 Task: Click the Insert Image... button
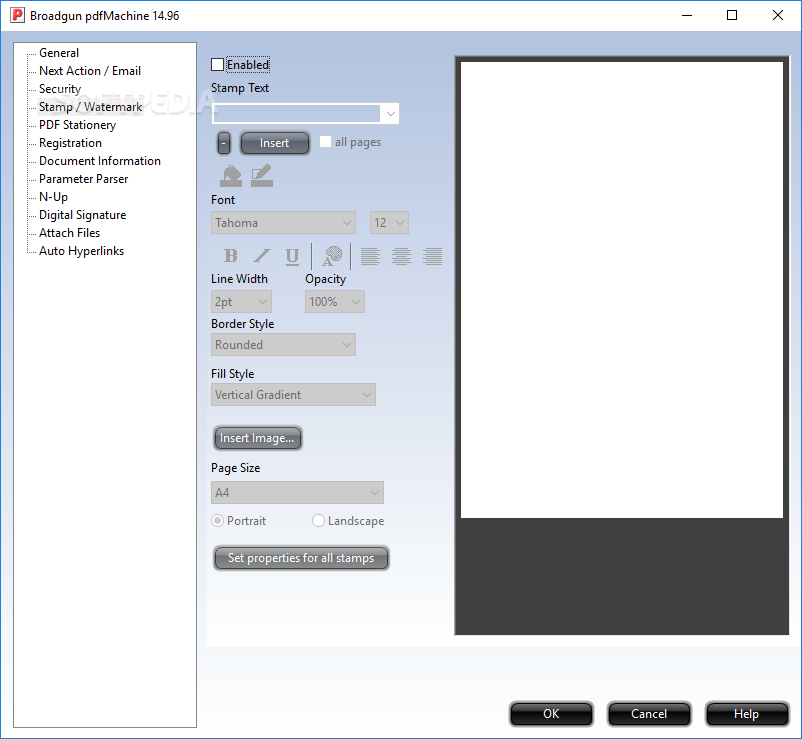(257, 438)
